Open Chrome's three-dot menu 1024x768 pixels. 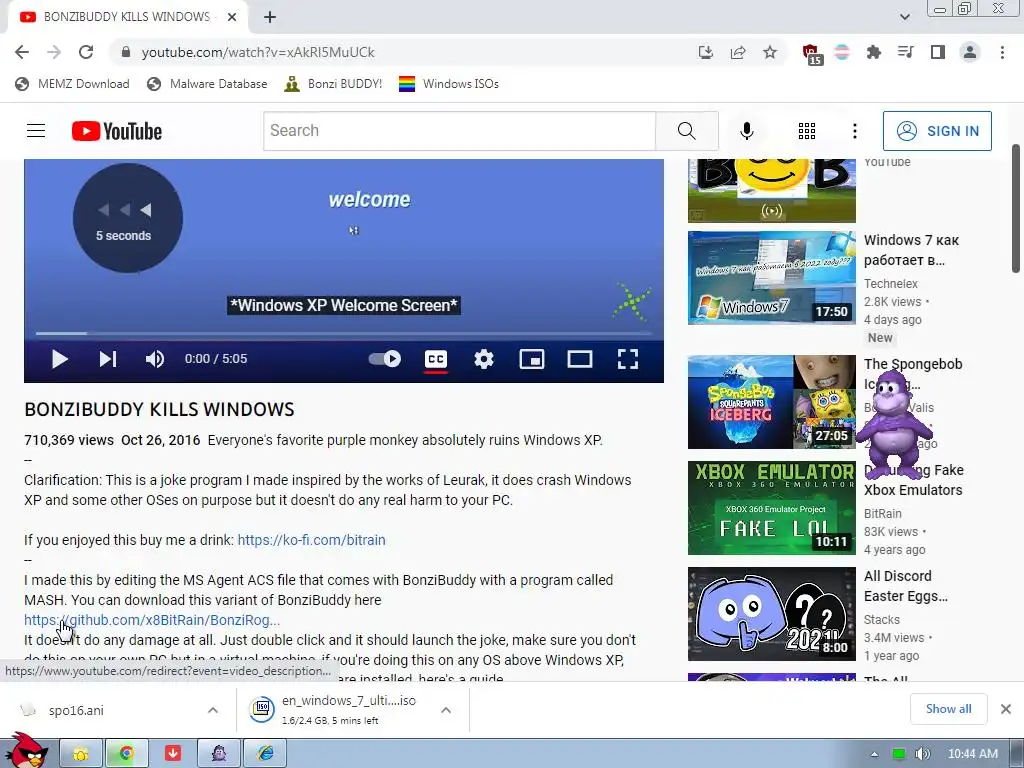point(1002,52)
